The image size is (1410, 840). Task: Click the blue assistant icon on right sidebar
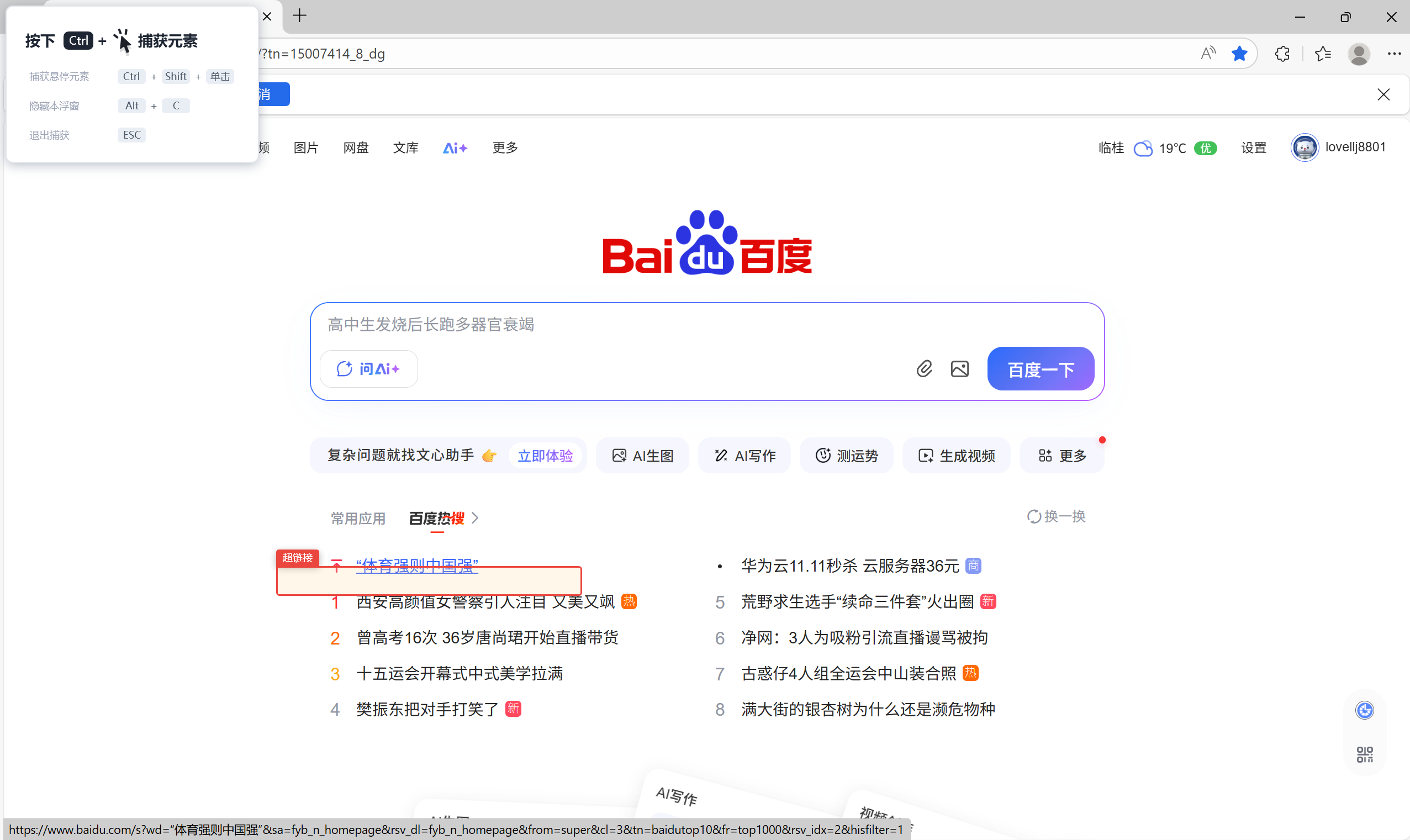[x=1365, y=710]
